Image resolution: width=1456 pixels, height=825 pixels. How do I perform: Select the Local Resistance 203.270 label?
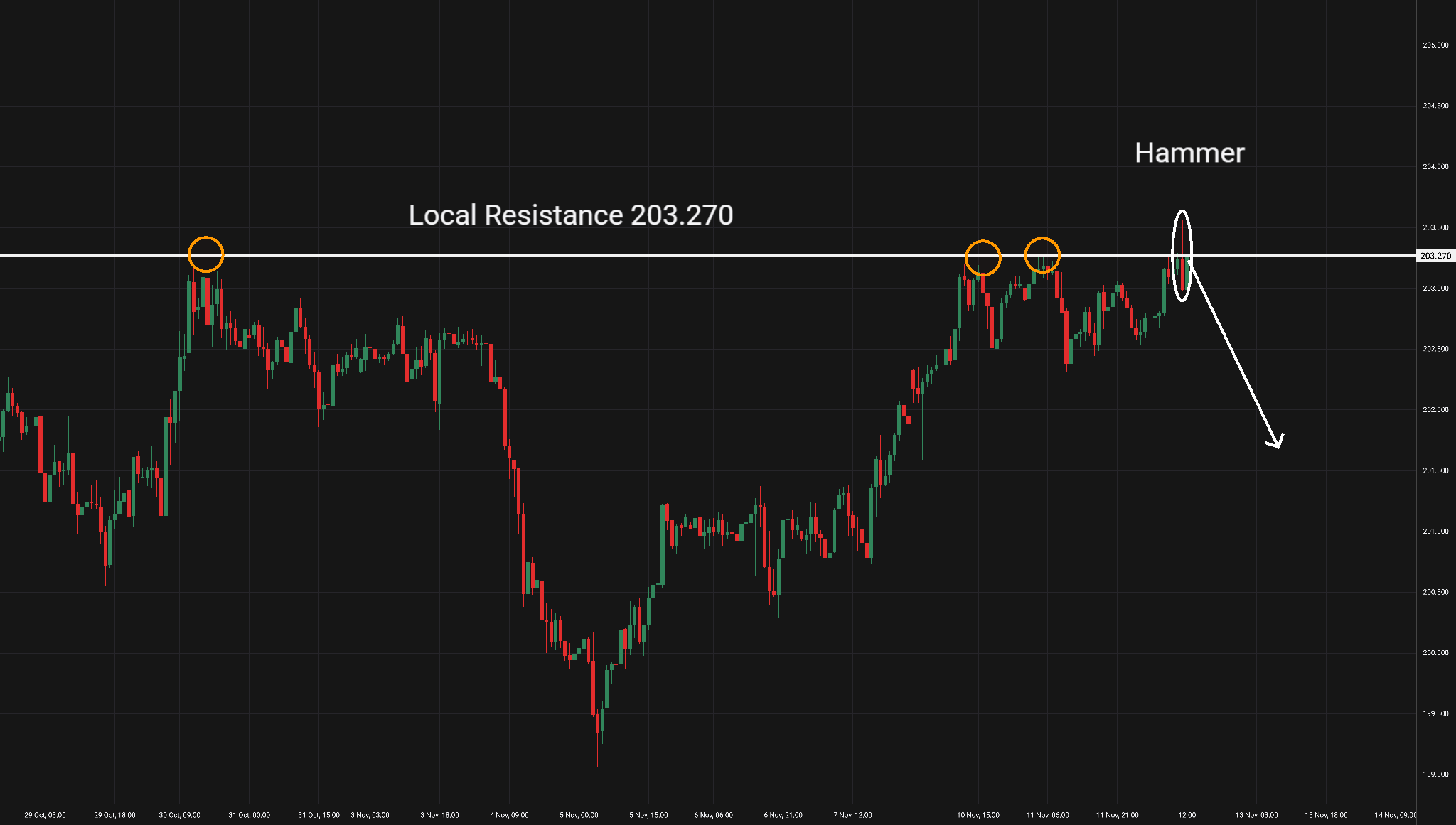(x=570, y=215)
